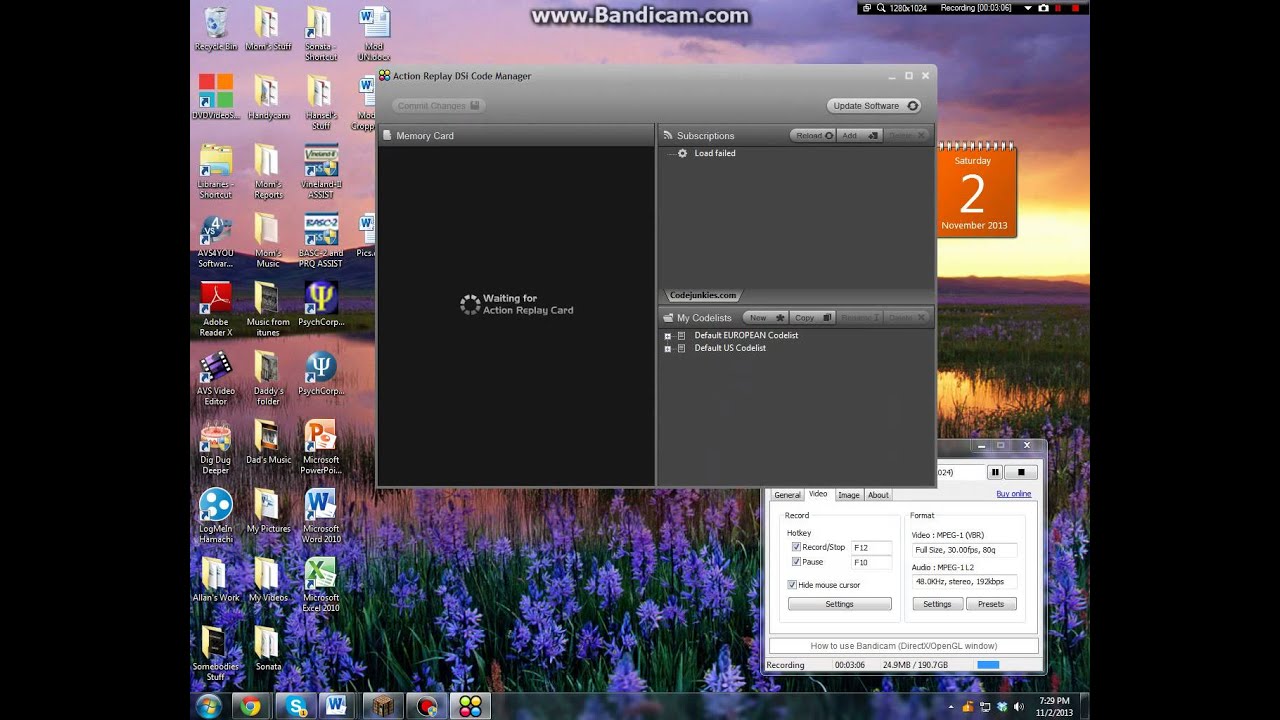Select the Default US Codelist entry
This screenshot has height=720, width=1280.
[x=730, y=348]
